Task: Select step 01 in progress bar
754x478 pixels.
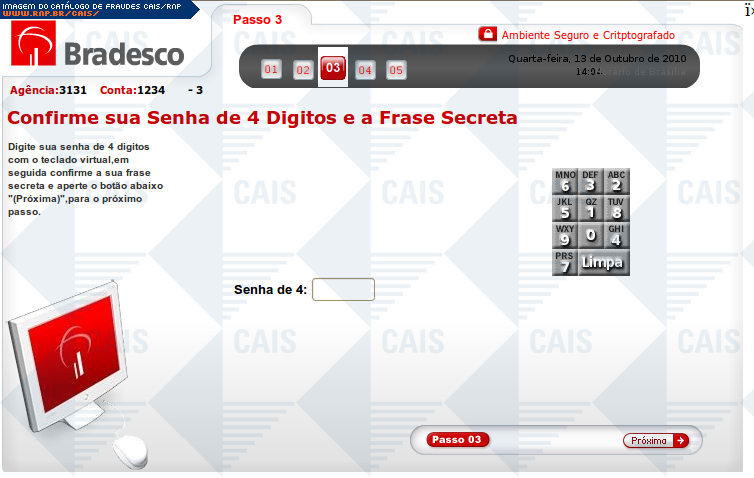Action: click(271, 70)
